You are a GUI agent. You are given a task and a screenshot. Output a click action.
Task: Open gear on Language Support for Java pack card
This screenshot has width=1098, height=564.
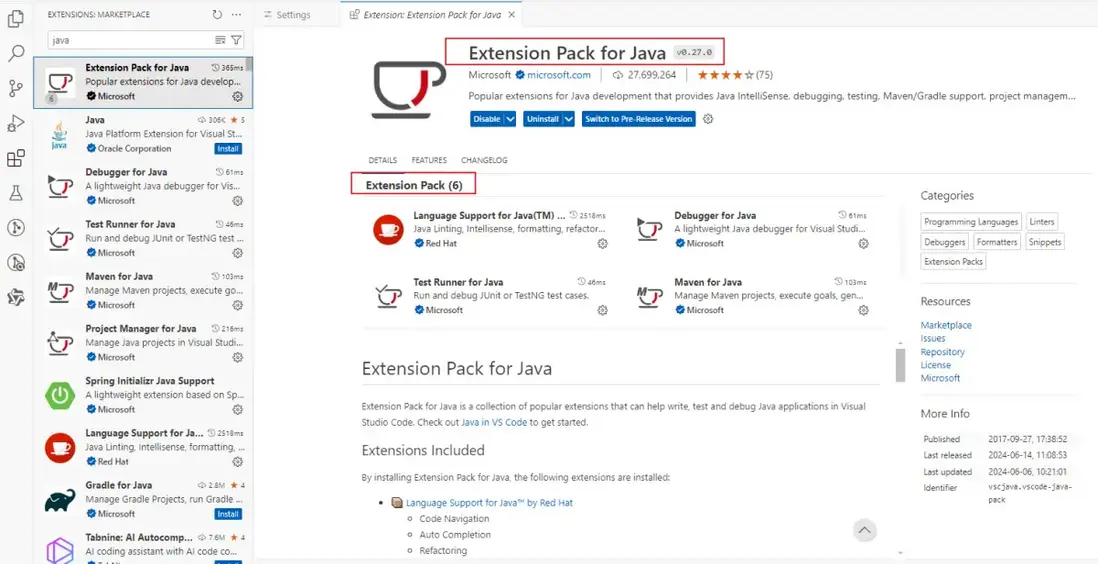click(x=602, y=243)
